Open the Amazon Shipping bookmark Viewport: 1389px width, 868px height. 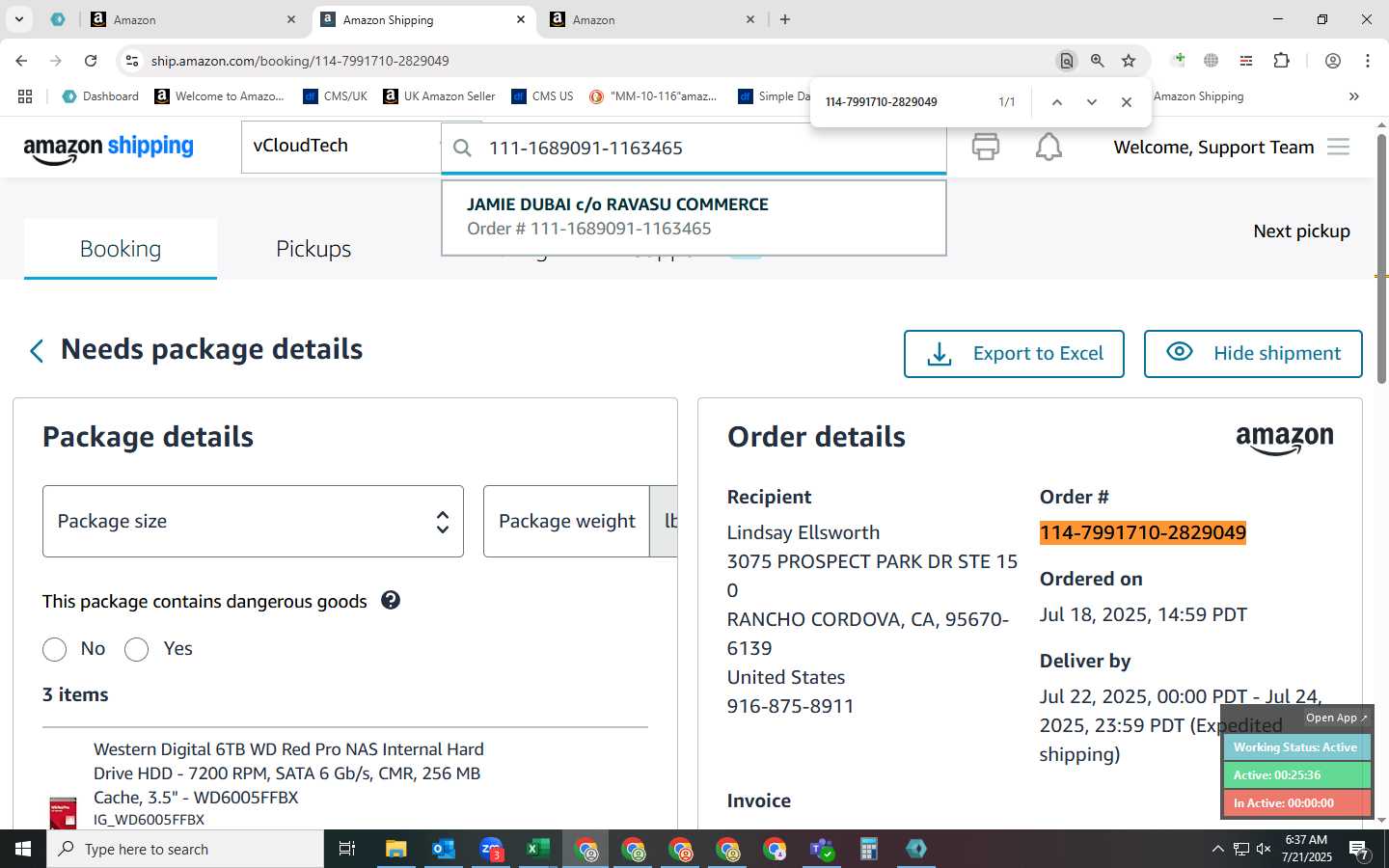tap(1199, 96)
